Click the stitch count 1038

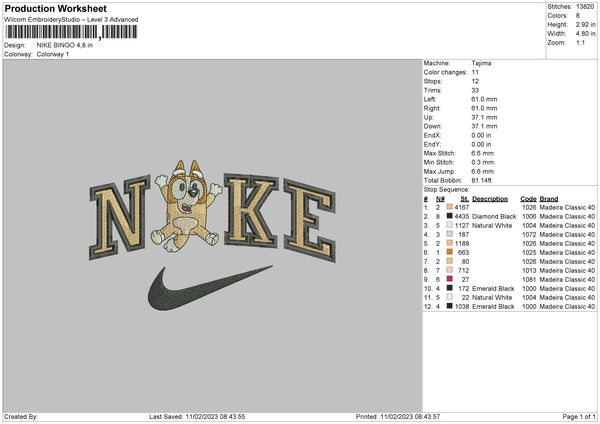point(462,307)
